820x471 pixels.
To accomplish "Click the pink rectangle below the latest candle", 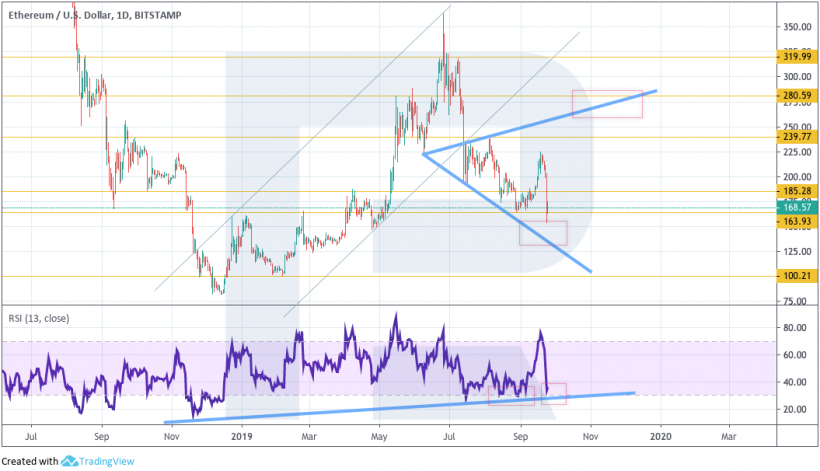I will pyautogui.click(x=543, y=233).
